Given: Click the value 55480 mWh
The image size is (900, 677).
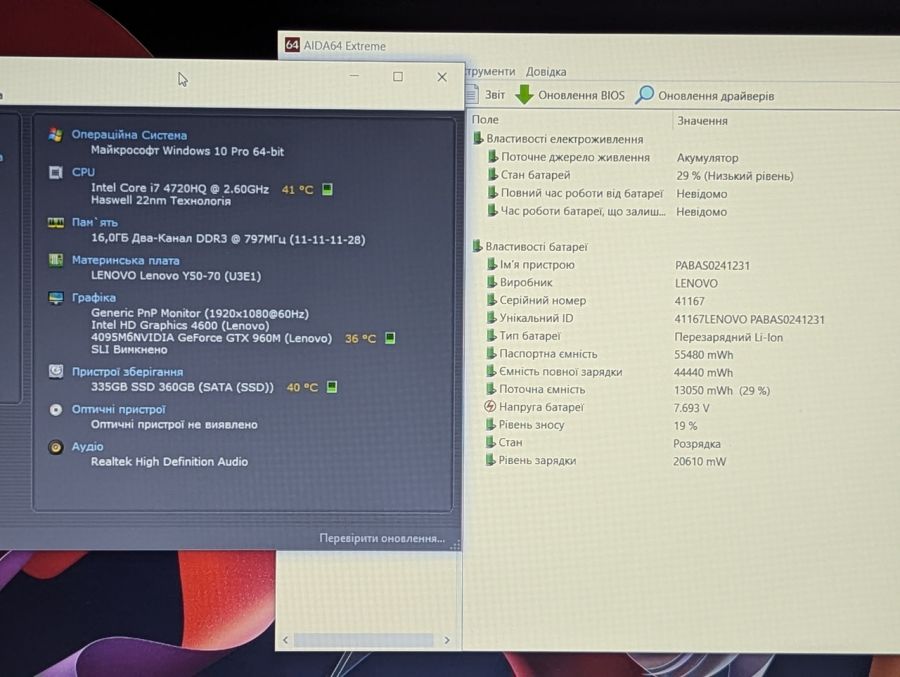Looking at the screenshot, I should (x=703, y=355).
